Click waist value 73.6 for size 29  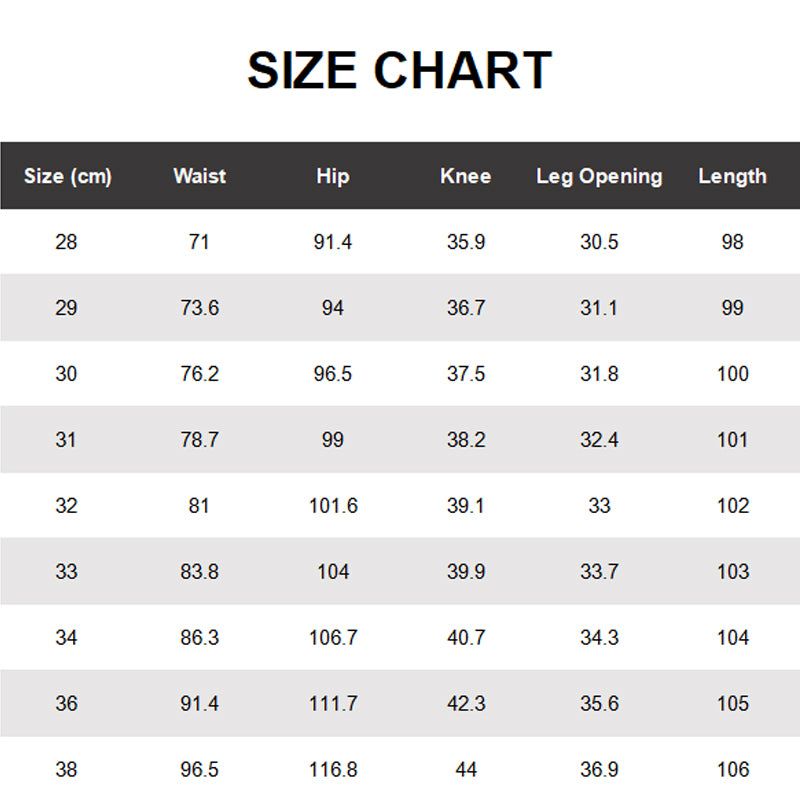pyautogui.click(x=199, y=308)
